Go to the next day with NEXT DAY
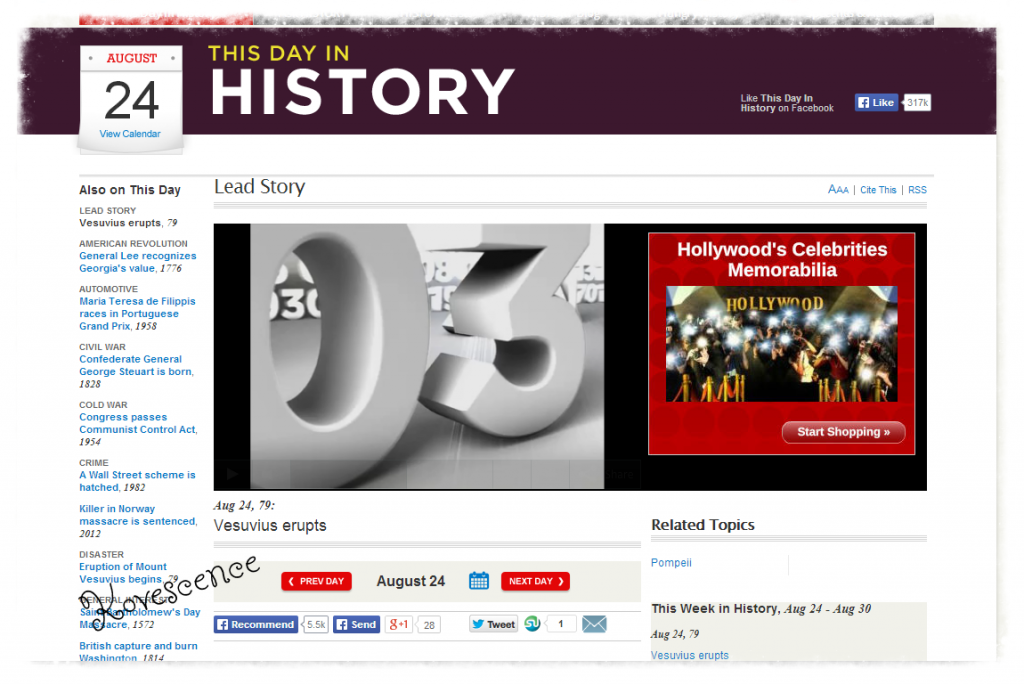 [536, 581]
